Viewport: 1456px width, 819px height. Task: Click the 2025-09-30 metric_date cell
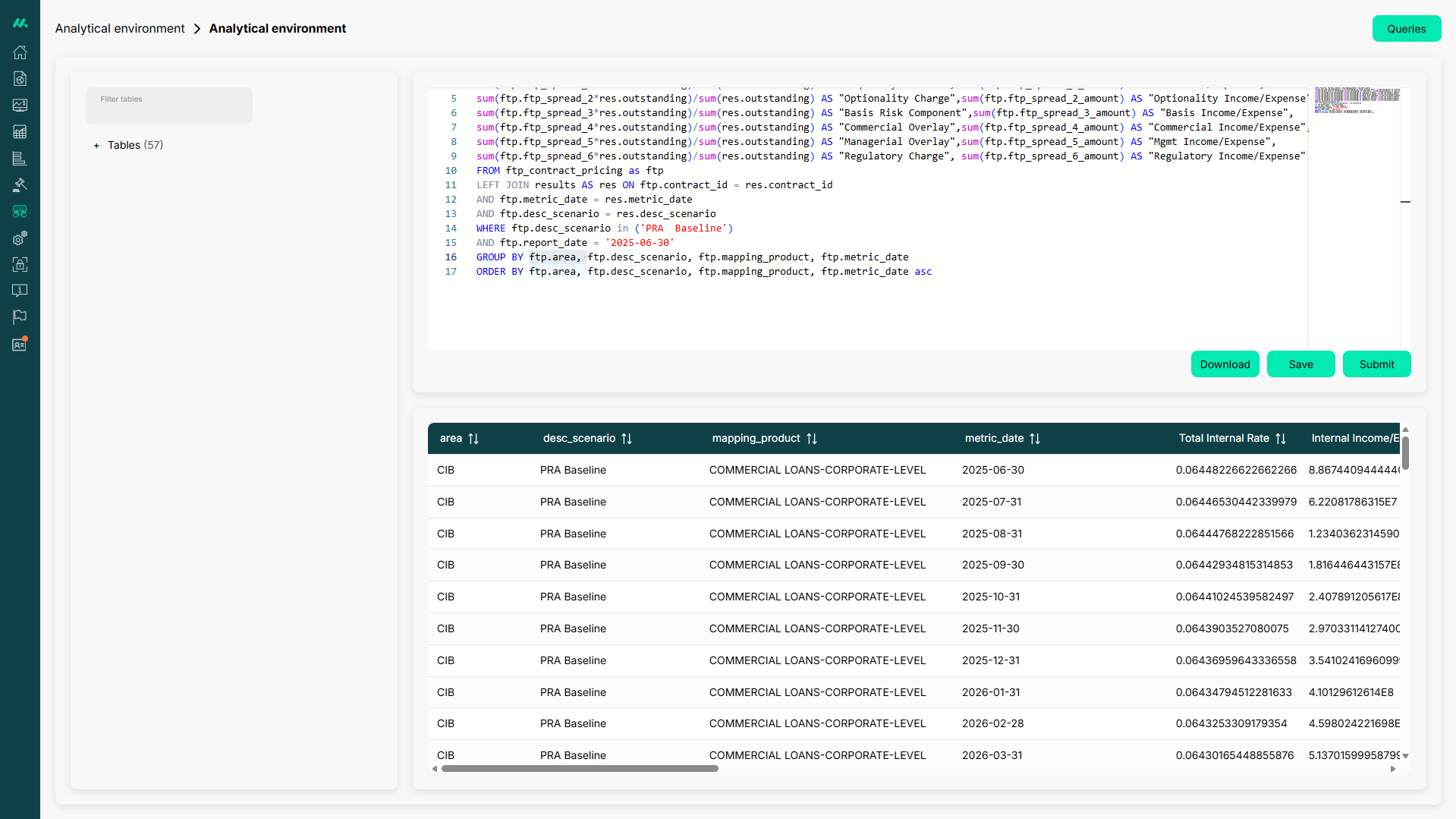992,565
